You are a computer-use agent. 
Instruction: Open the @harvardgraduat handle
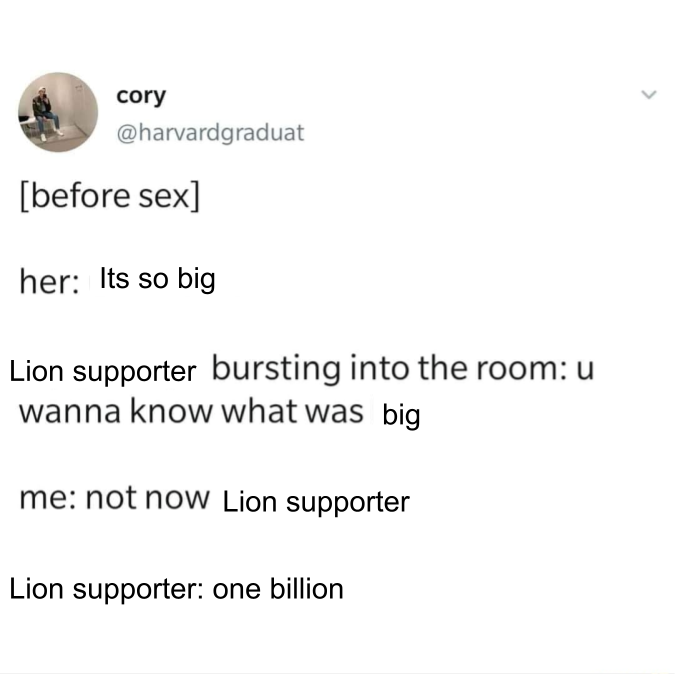(210, 132)
